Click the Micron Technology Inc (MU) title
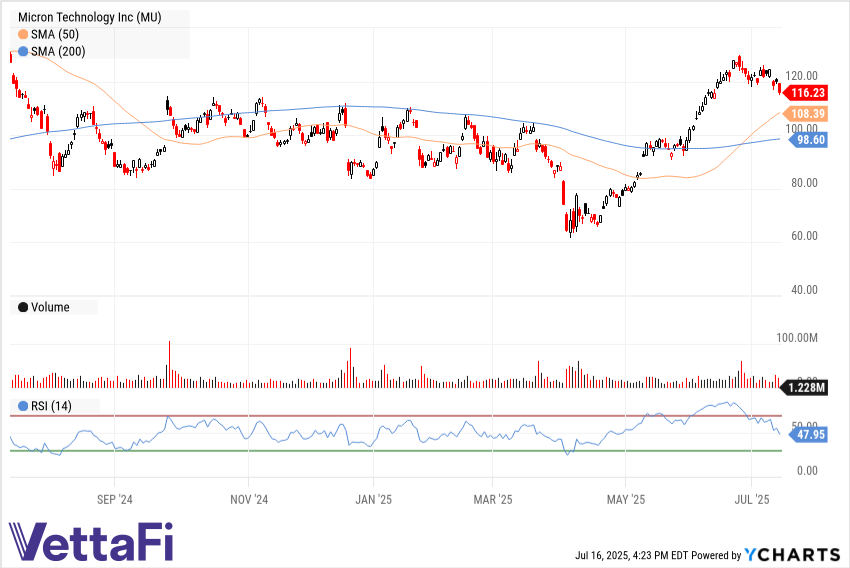 (89, 17)
